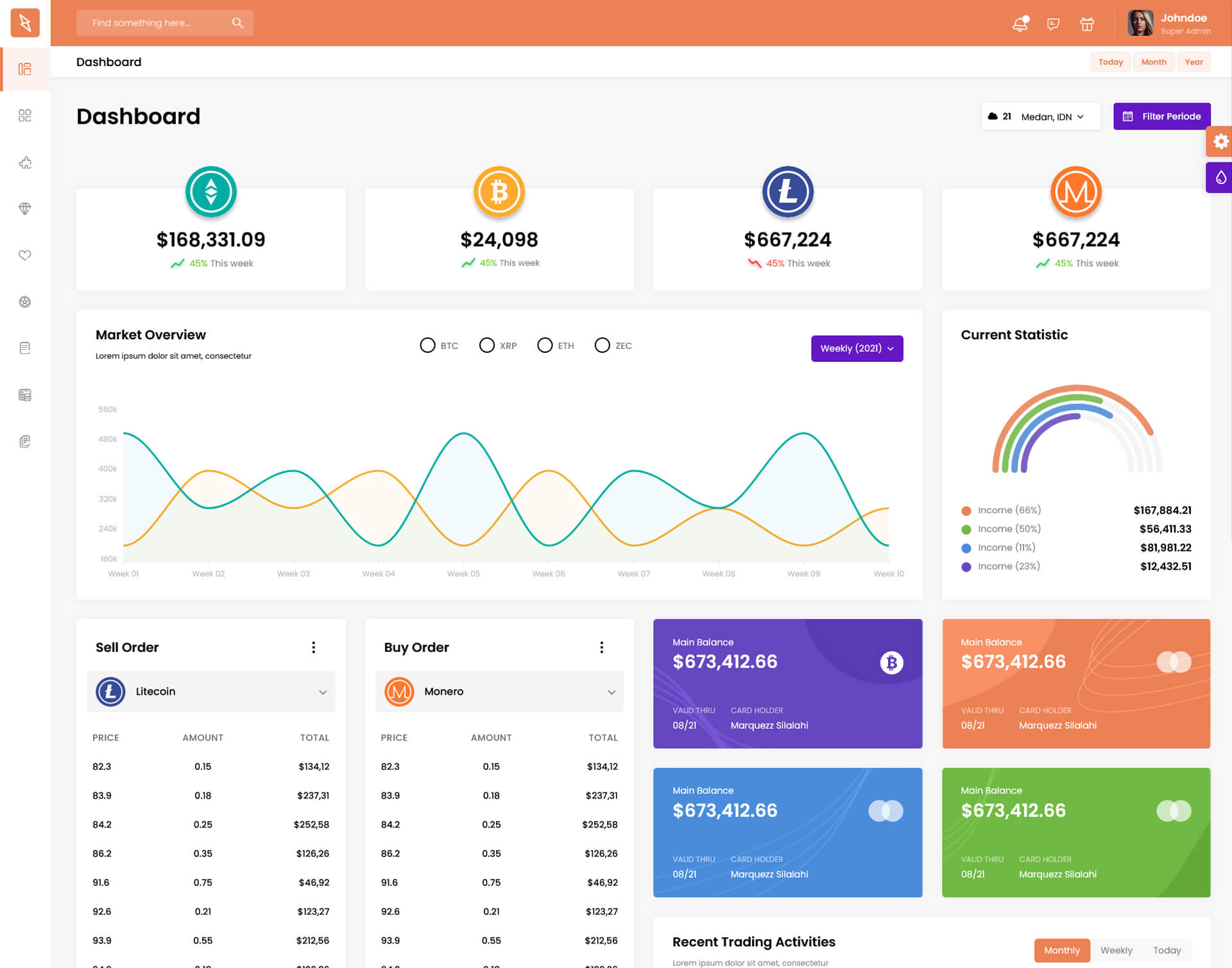Click the Filter Periode button
The height and width of the screenshot is (968, 1232).
[1161, 116]
